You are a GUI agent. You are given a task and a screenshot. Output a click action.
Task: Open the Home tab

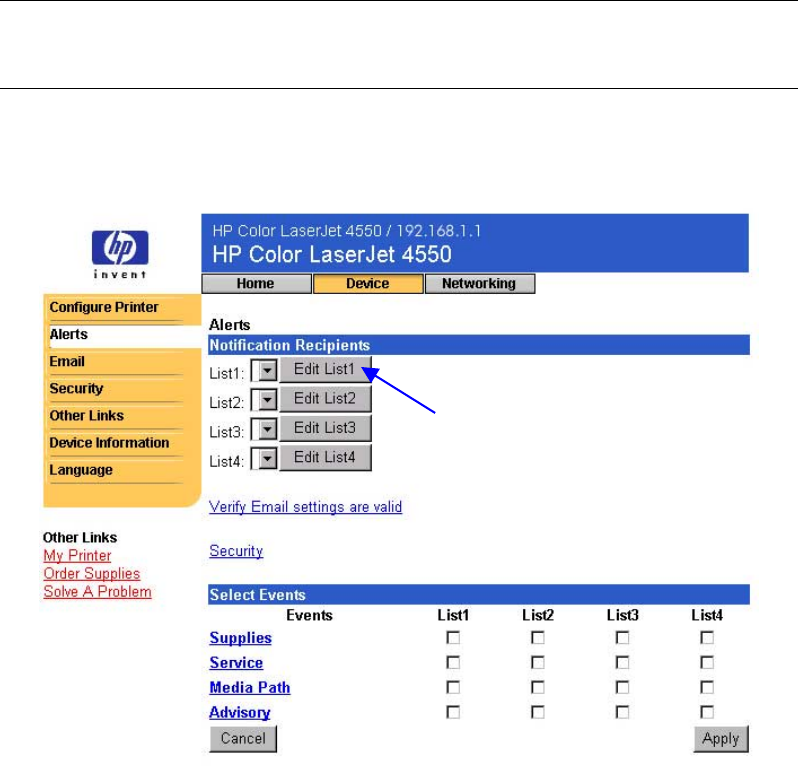click(x=256, y=283)
